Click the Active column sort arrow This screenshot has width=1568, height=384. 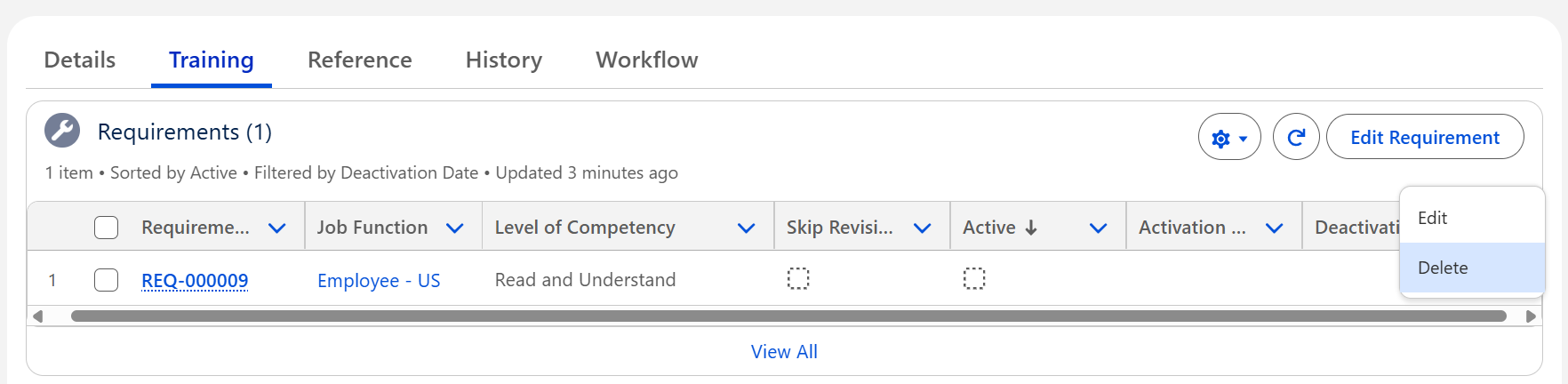1031,228
